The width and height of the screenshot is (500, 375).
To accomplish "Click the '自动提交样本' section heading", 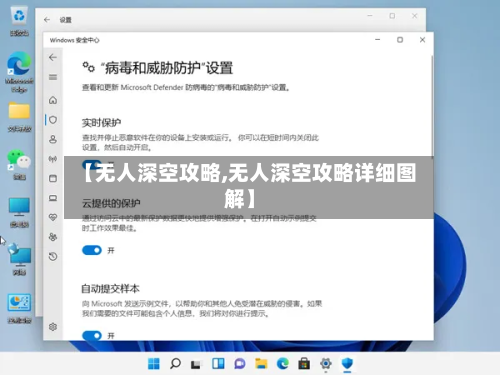I will (110, 289).
